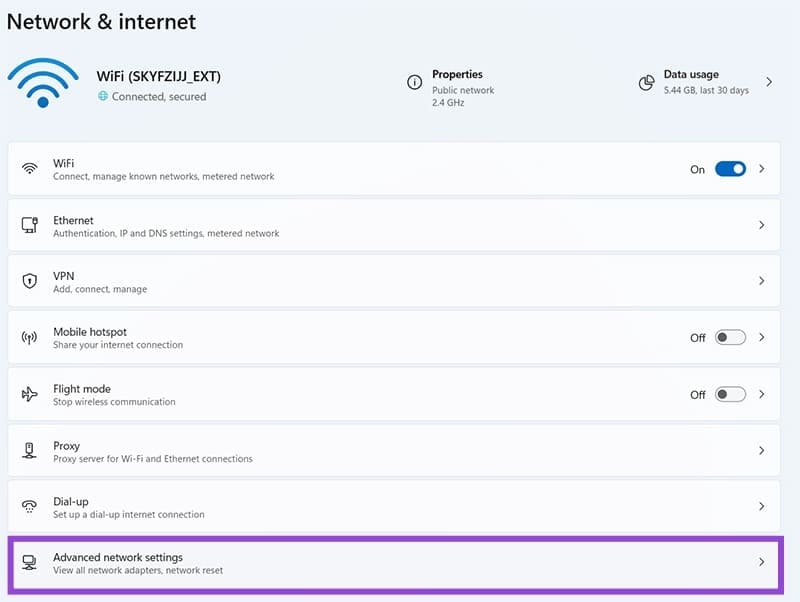The image size is (800, 602).
Task: Expand the Dial-up section chevron
Action: pos(762,506)
